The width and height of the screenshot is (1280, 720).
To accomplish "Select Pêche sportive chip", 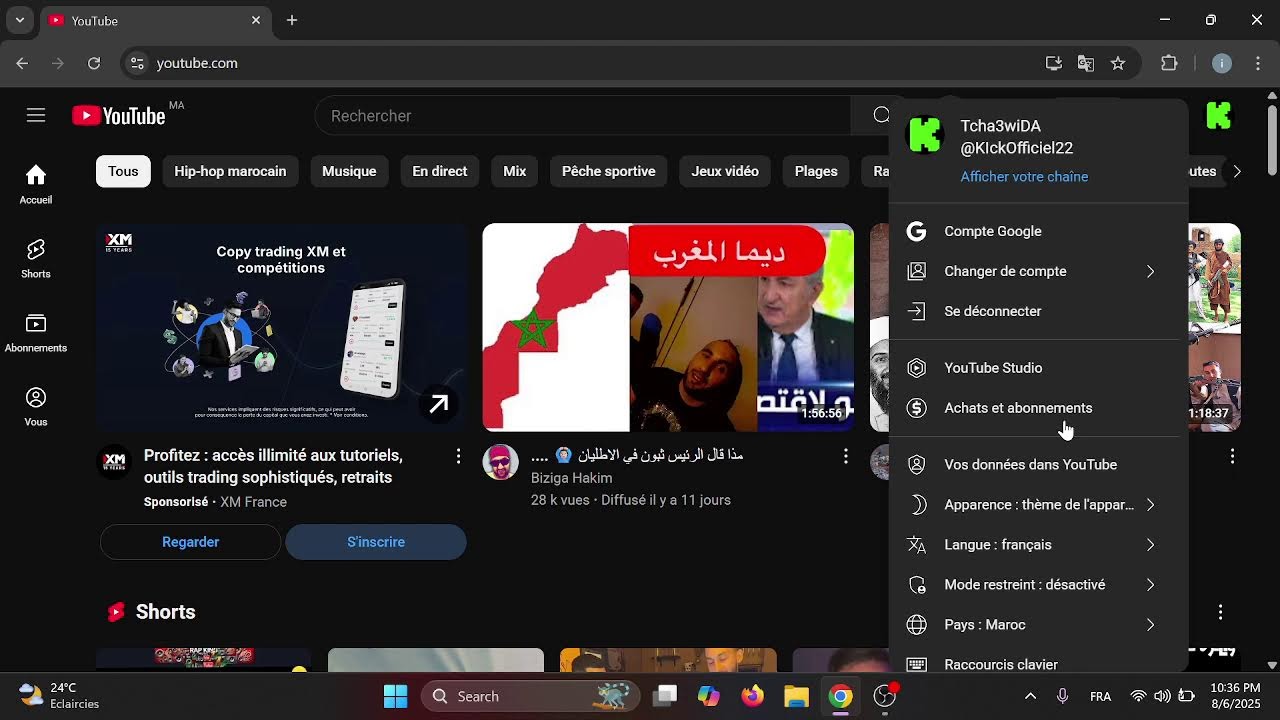I will [x=608, y=171].
